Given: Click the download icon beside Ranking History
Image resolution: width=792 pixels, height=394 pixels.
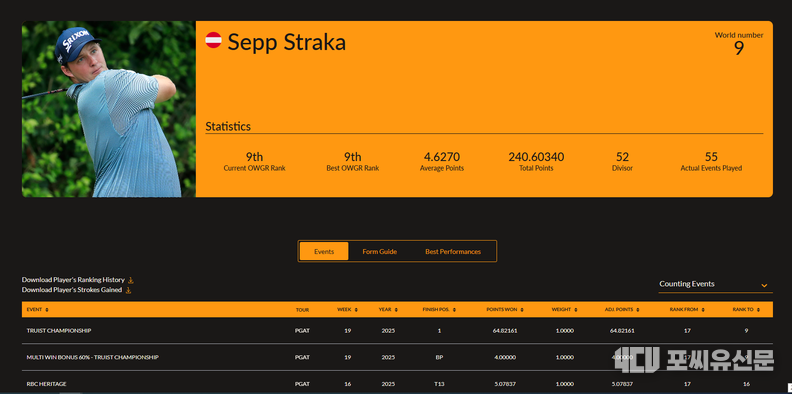Looking at the screenshot, I should 130,280.
